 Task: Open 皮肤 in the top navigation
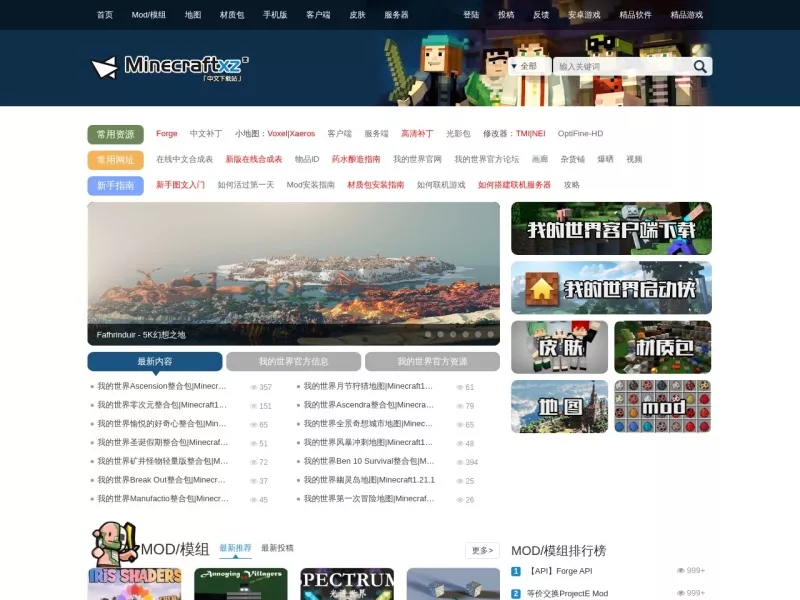(x=357, y=15)
